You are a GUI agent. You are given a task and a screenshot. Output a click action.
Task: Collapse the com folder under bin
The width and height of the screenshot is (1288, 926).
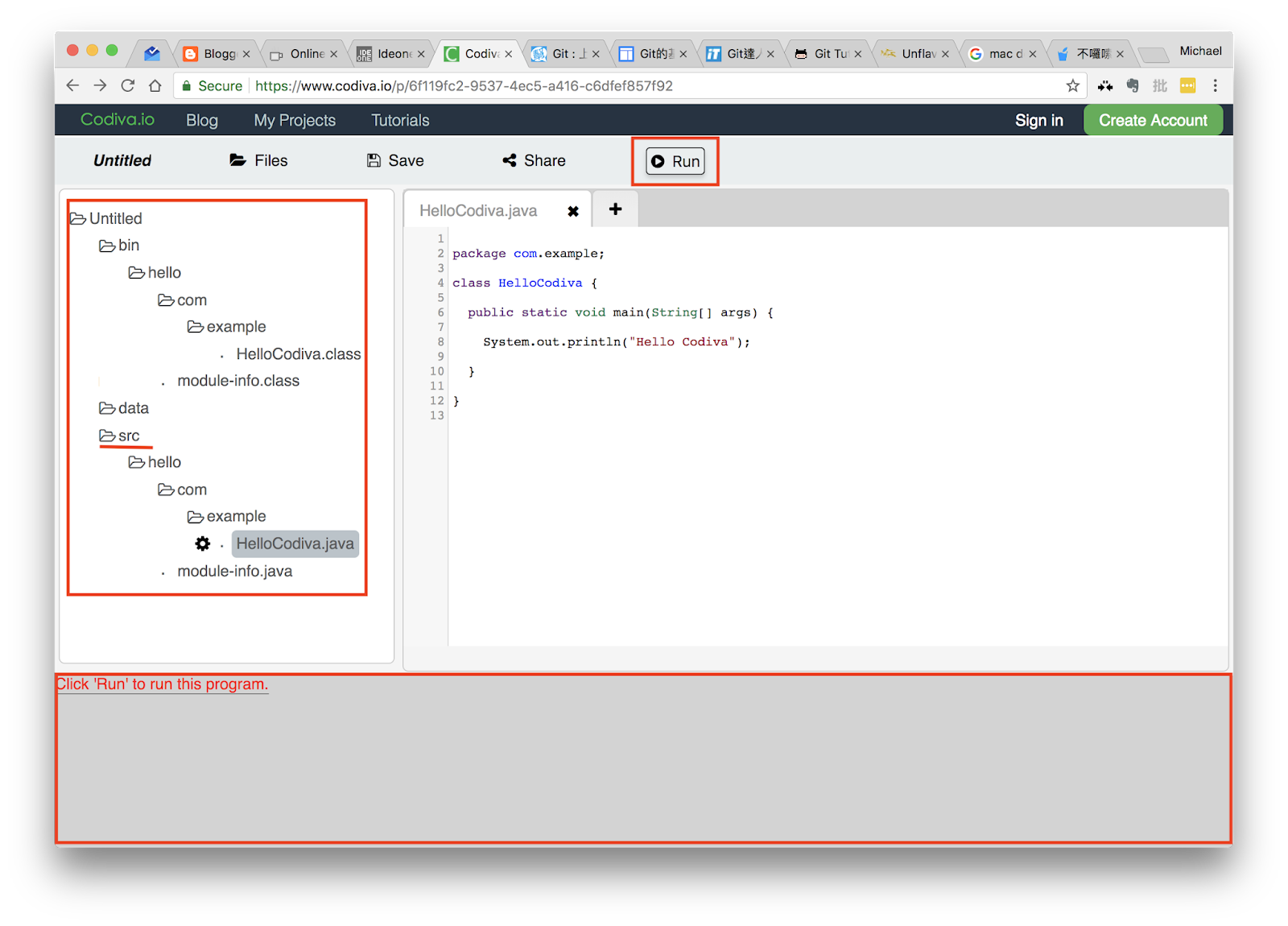183,300
